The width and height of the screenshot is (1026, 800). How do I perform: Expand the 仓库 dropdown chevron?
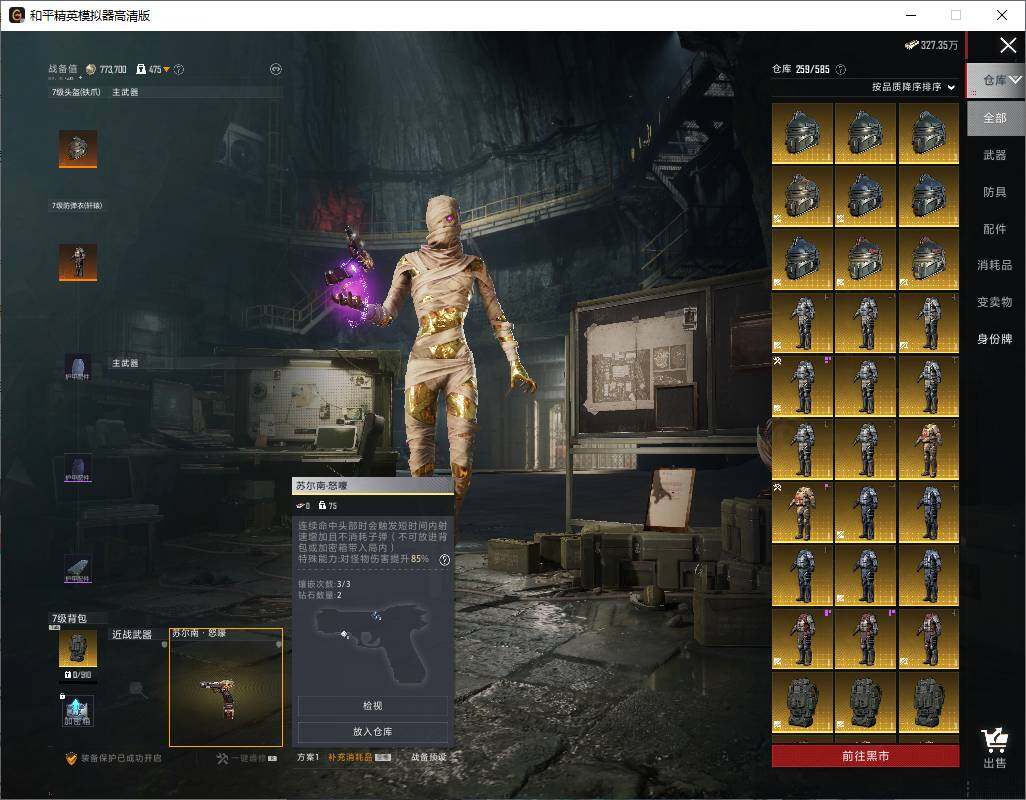[1016, 80]
